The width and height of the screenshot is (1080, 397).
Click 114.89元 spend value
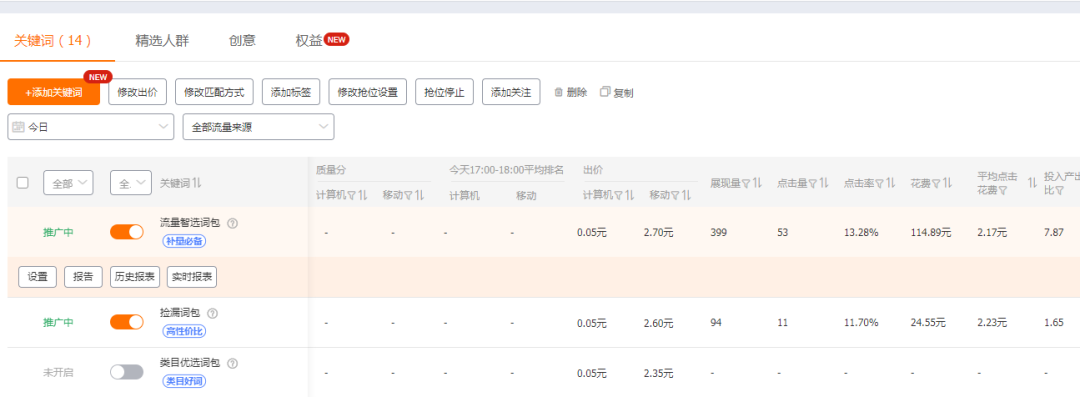pyautogui.click(x=931, y=232)
